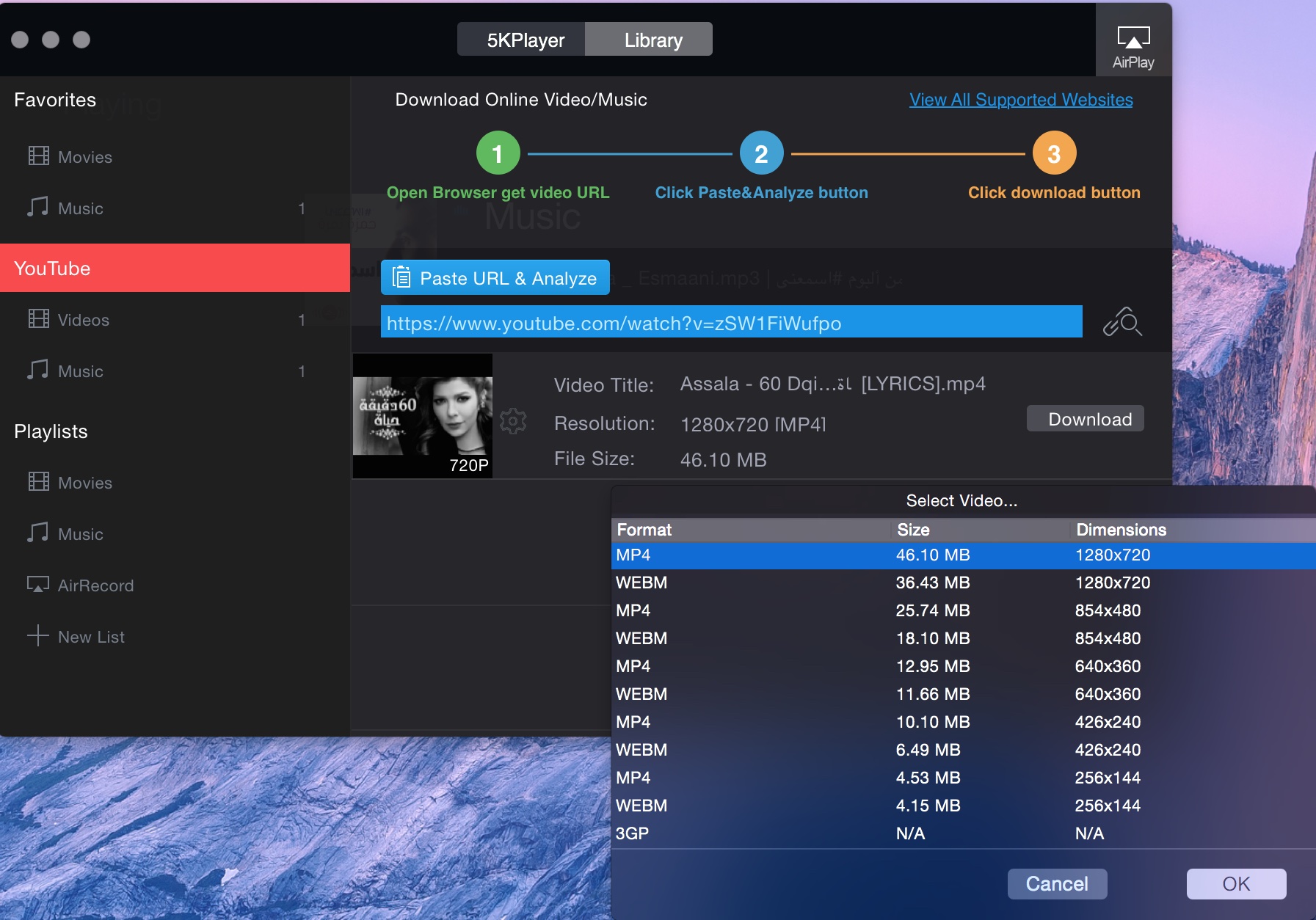Click the link-search analyze icon
Image resolution: width=1316 pixels, height=920 pixels.
1122,322
